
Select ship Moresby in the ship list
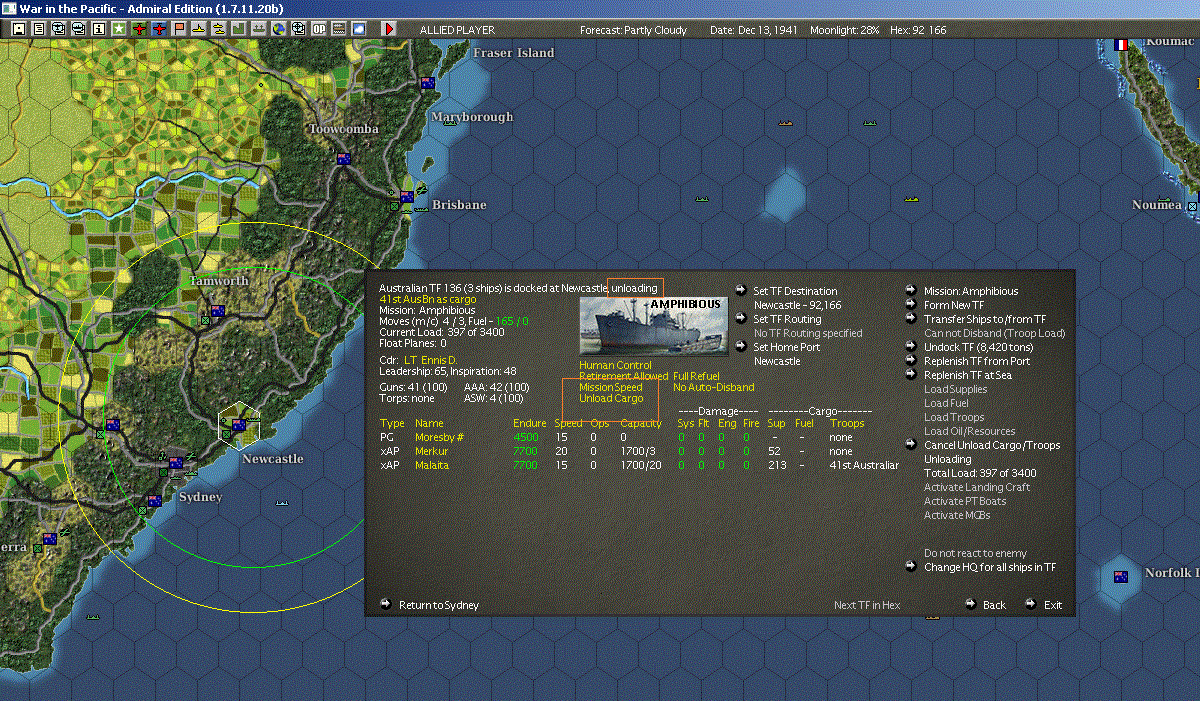coord(439,438)
